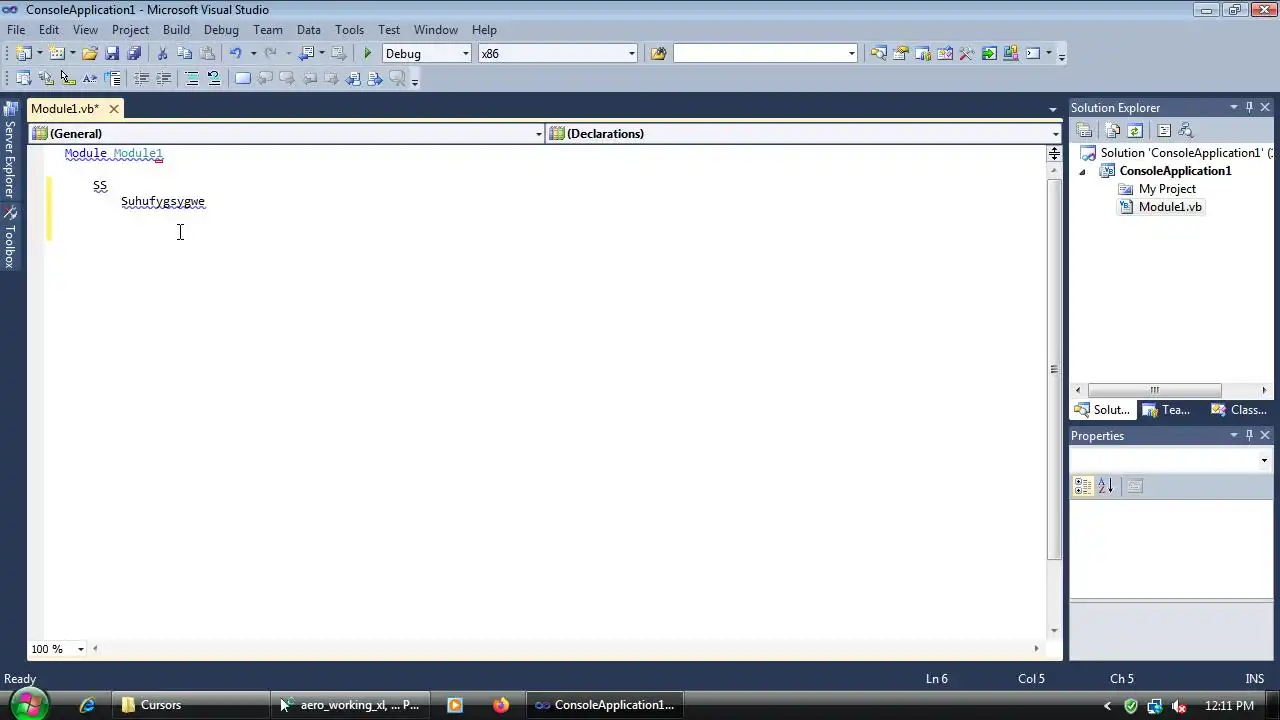Viewport: 1280px width, 720px height.
Task: Open the Debug configuration dropdown
Action: click(x=465, y=53)
